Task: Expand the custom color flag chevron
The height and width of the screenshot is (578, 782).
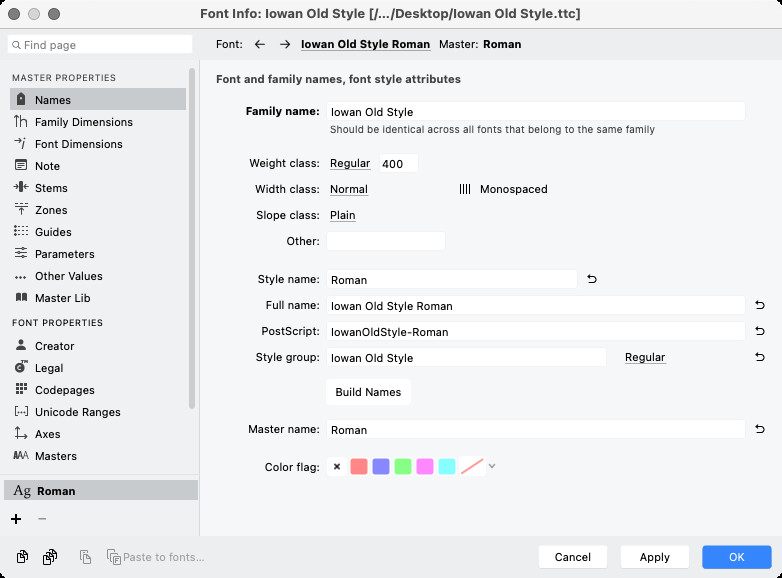Action: tap(492, 467)
